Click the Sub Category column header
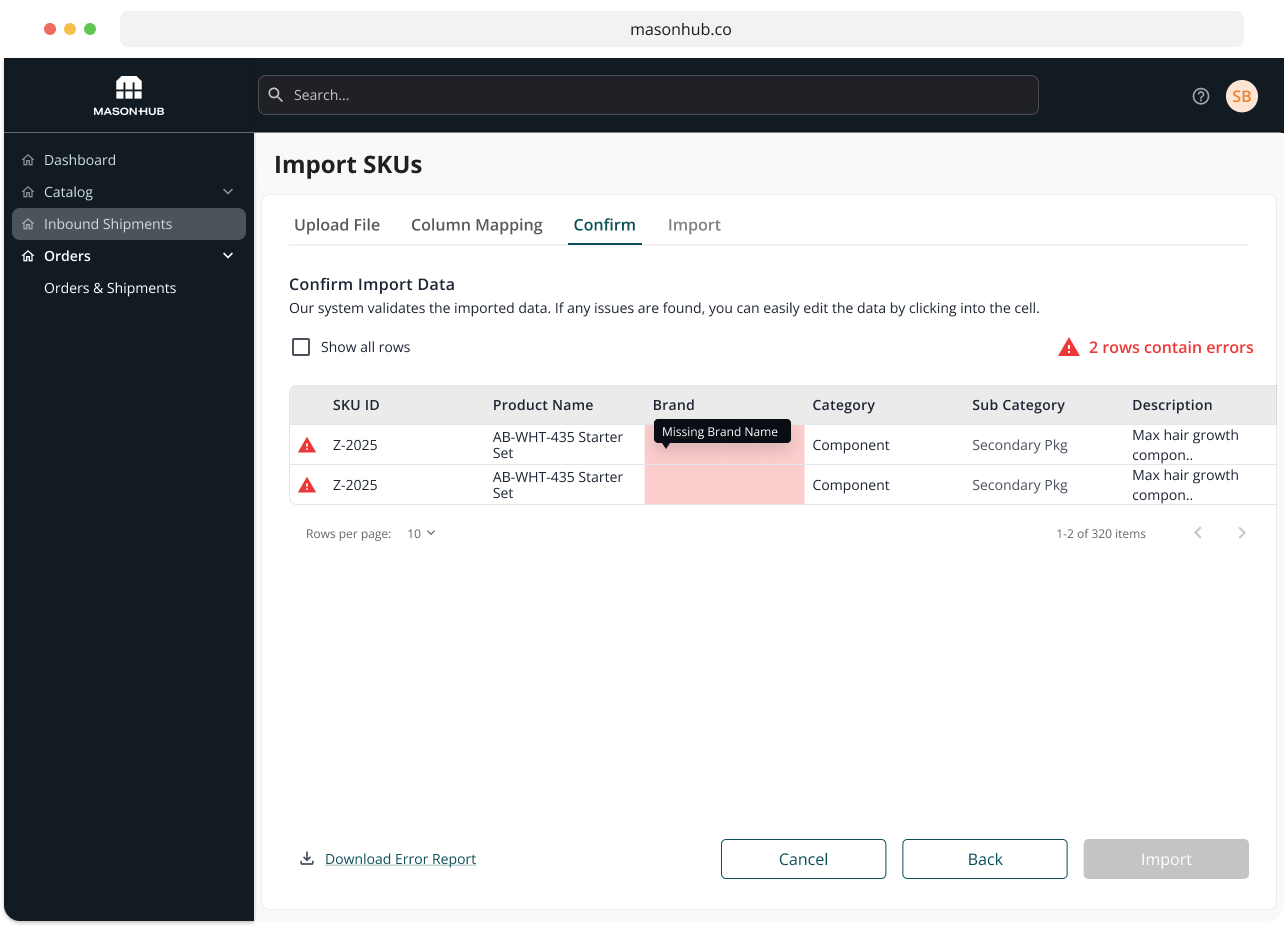Viewport: 1284px width, 927px height. click(x=1018, y=405)
